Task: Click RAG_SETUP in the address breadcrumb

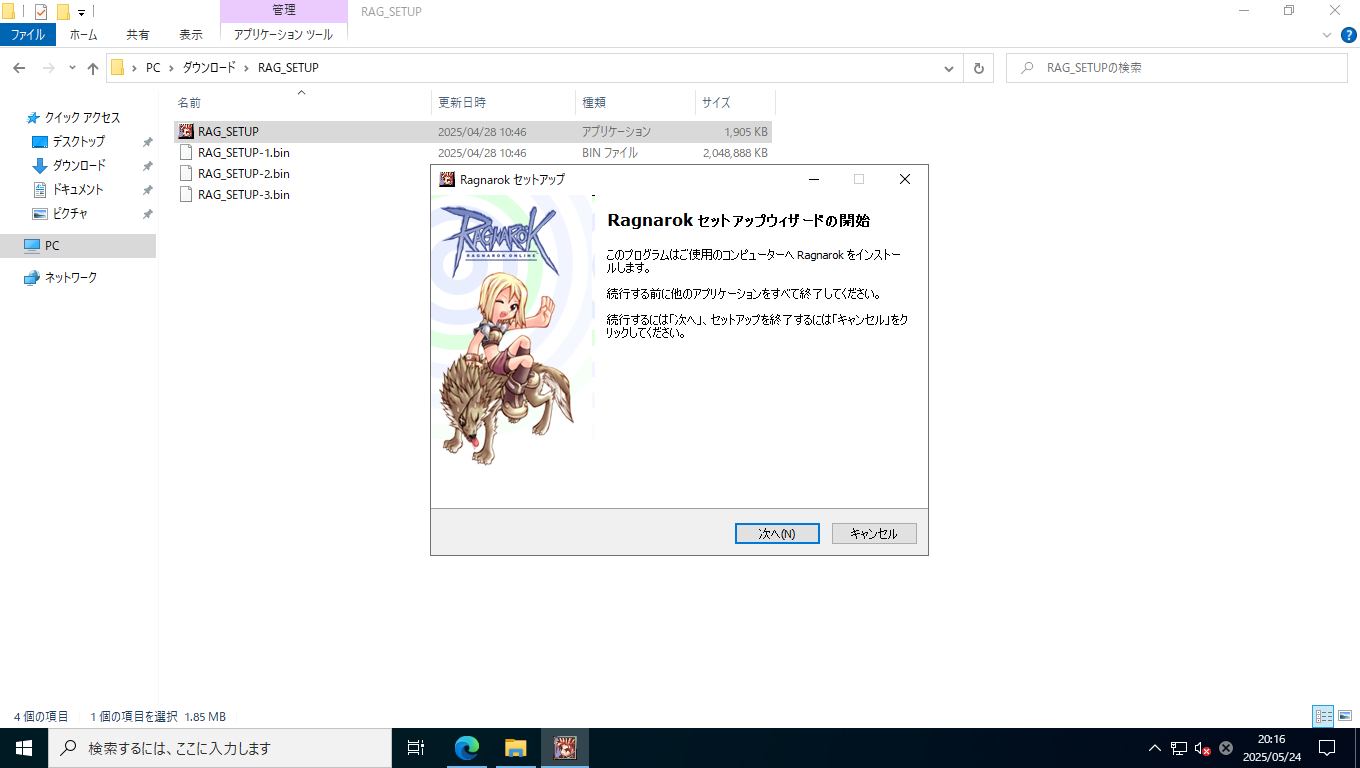Action: tap(288, 68)
